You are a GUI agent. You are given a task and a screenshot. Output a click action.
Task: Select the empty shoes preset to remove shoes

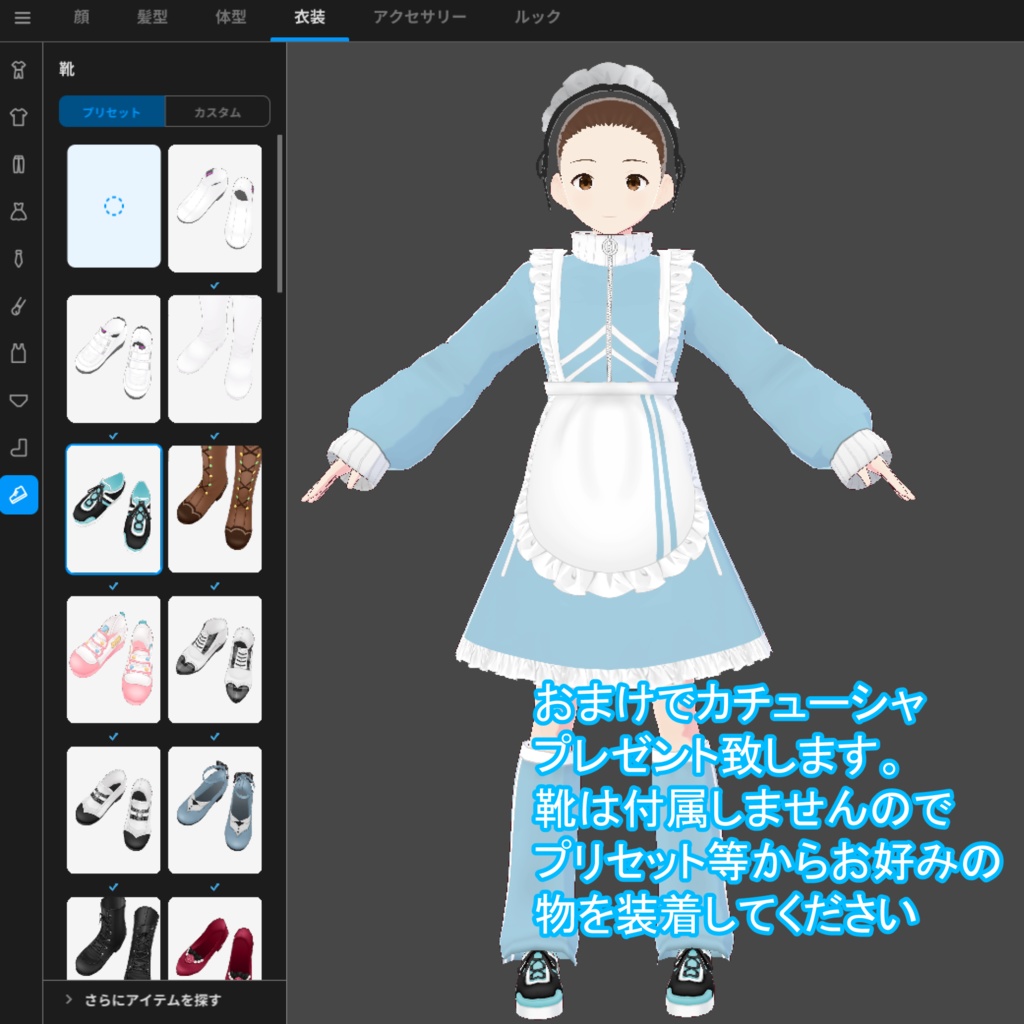113,207
